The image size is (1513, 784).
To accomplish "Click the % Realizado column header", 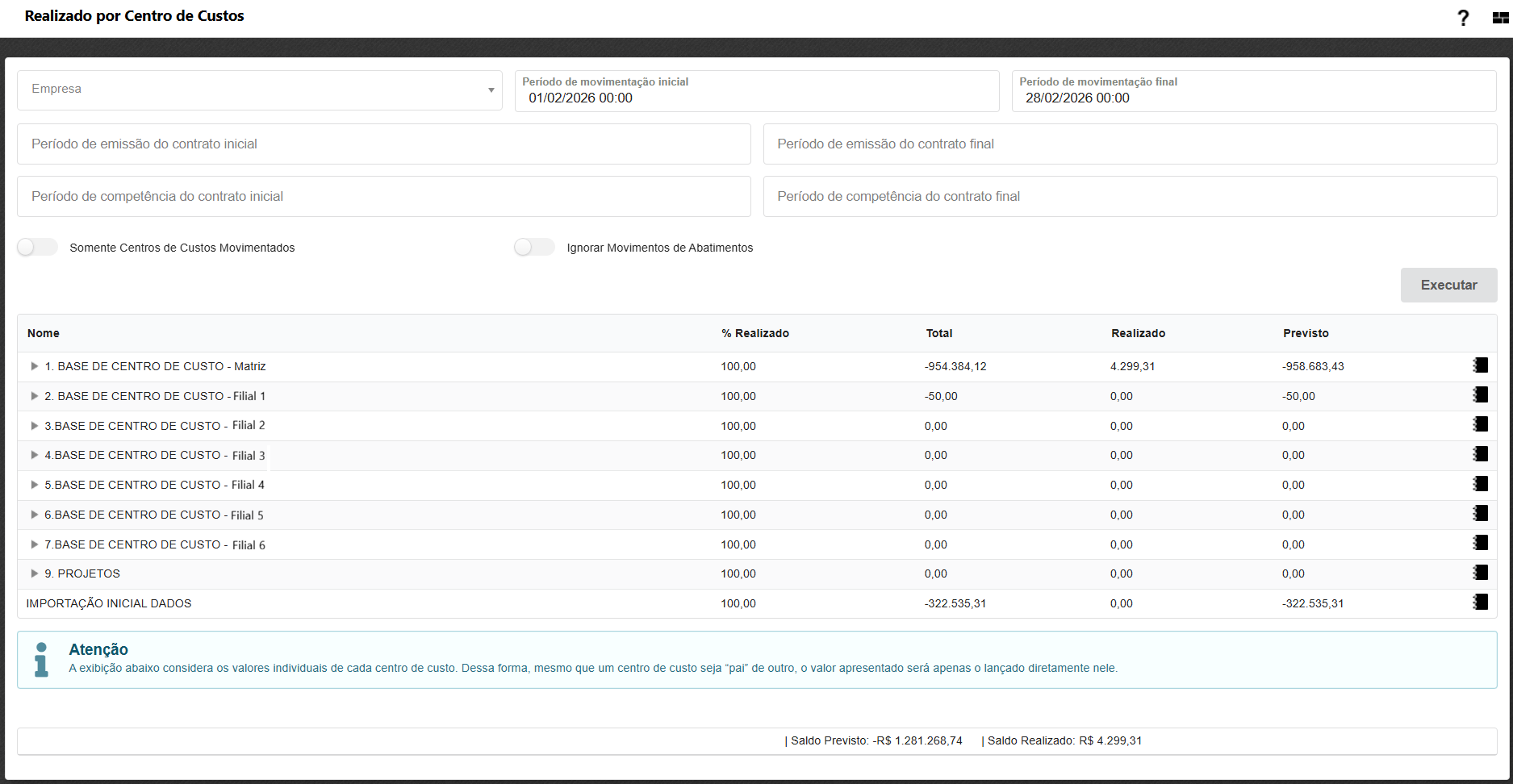I will (x=755, y=333).
